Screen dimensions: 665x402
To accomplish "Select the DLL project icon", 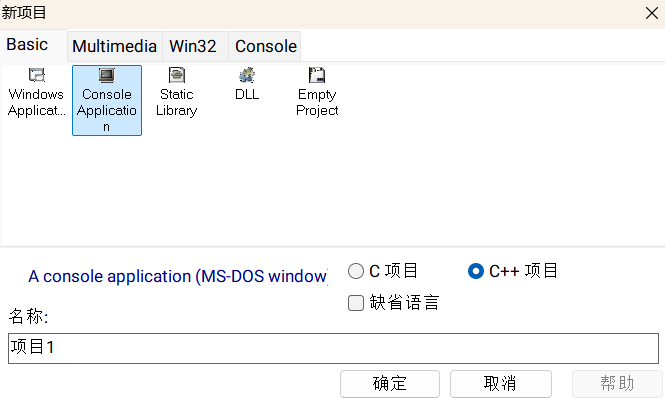I will 247,75.
